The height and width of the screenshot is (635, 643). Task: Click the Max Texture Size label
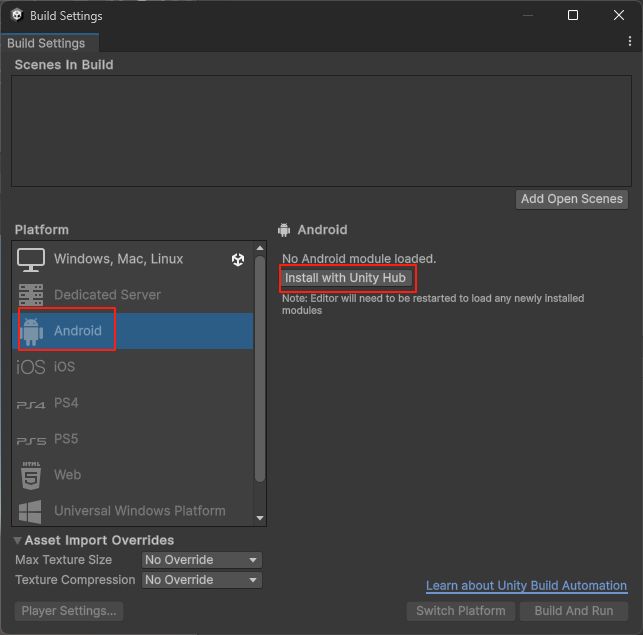64,560
